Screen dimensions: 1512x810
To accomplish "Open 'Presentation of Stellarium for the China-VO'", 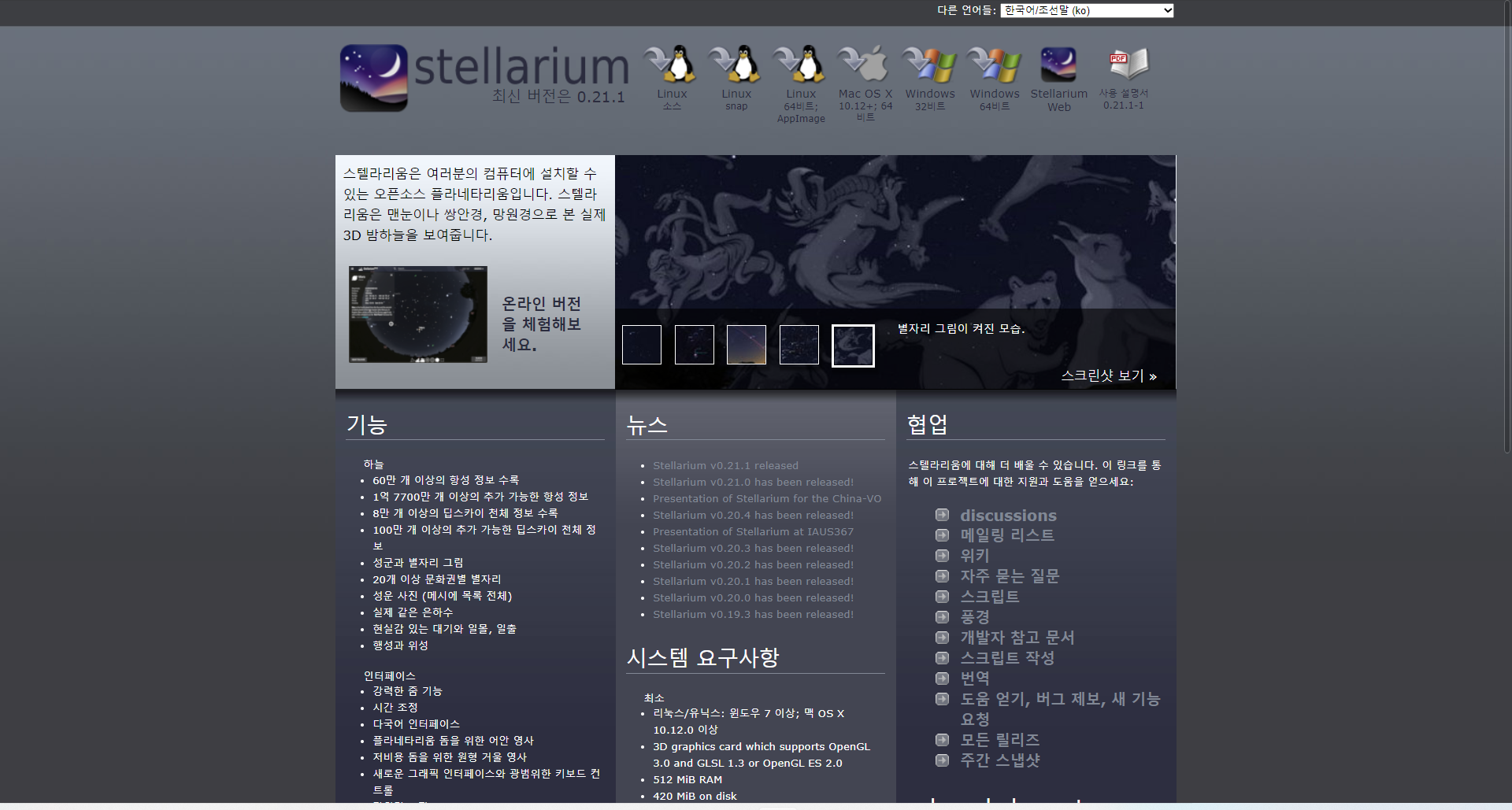I will tap(767, 498).
